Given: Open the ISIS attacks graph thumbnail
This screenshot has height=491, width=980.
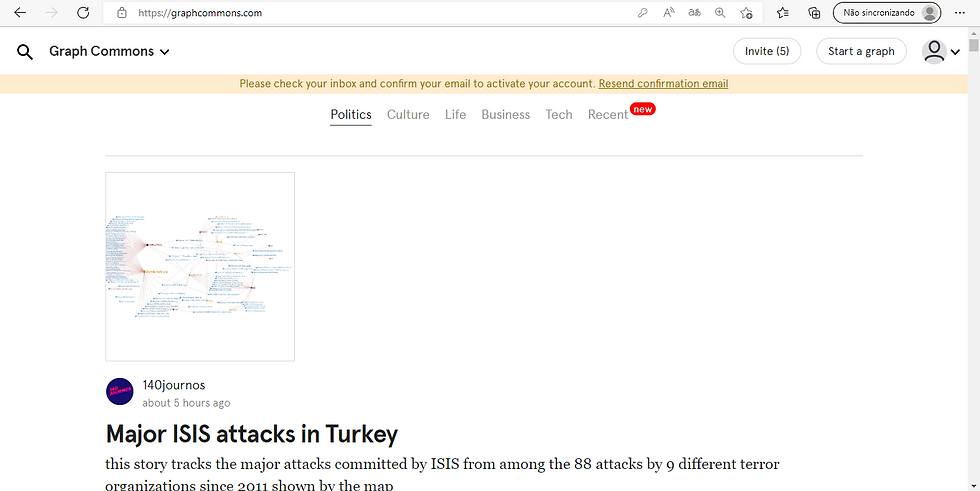Looking at the screenshot, I should tap(200, 267).
